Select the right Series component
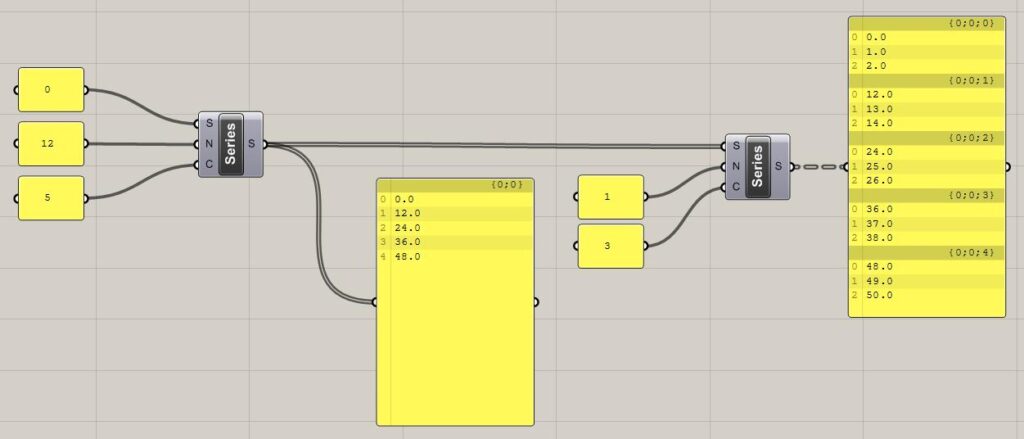This screenshot has width=1024, height=439. point(758,167)
